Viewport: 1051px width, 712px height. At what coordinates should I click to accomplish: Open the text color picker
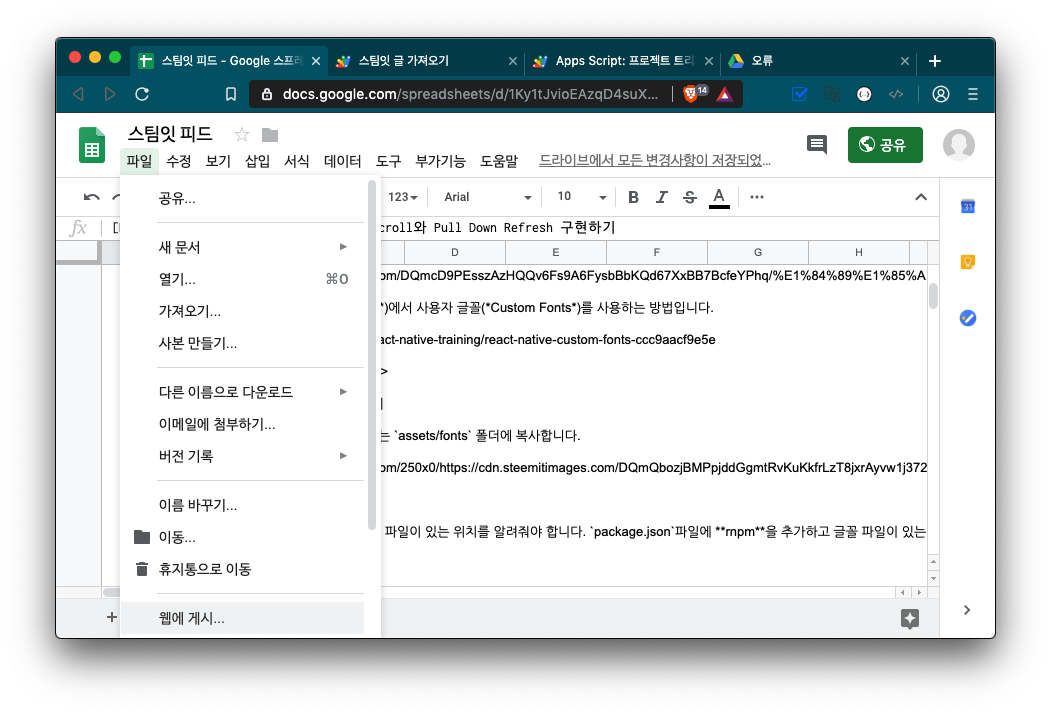pyautogui.click(x=718, y=197)
